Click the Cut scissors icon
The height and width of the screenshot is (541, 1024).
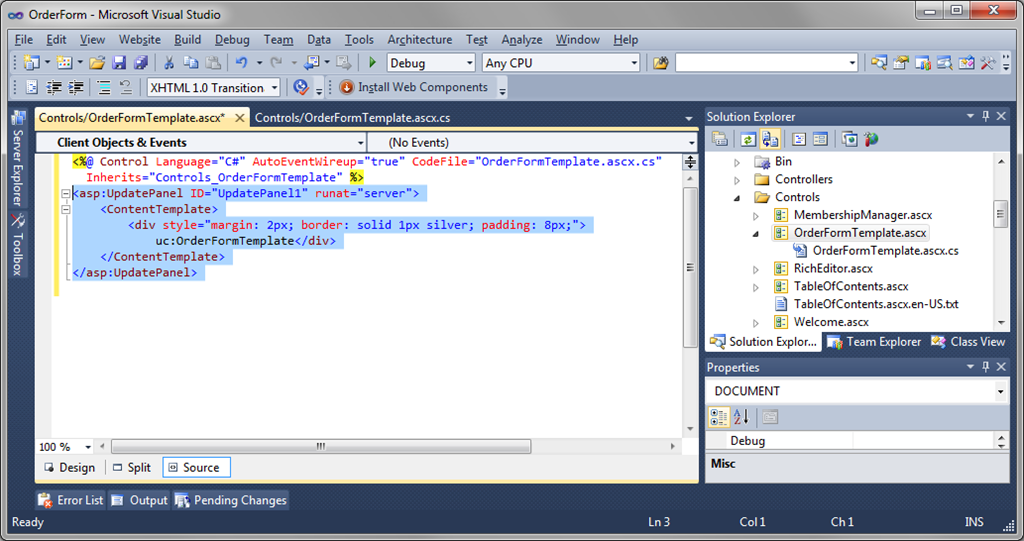[169, 63]
